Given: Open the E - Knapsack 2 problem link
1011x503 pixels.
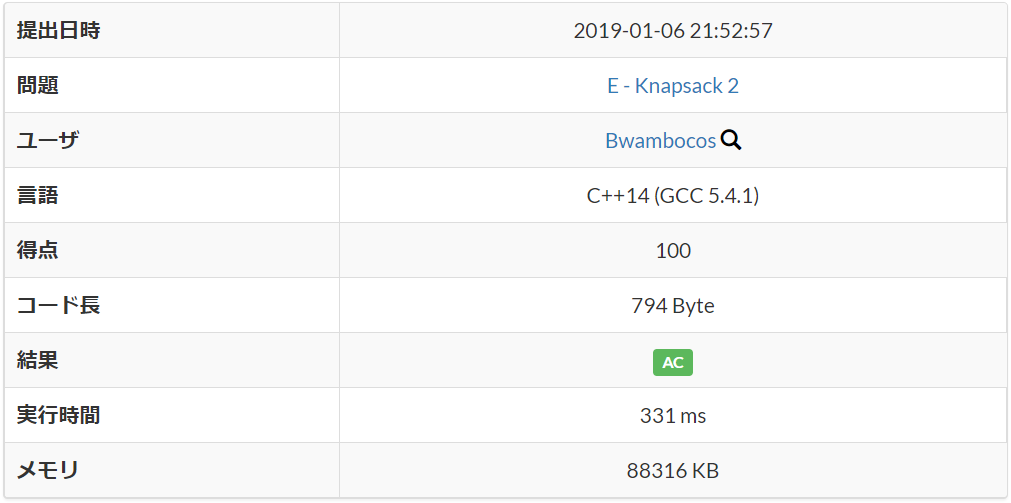Looking at the screenshot, I should pyautogui.click(x=672, y=86).
